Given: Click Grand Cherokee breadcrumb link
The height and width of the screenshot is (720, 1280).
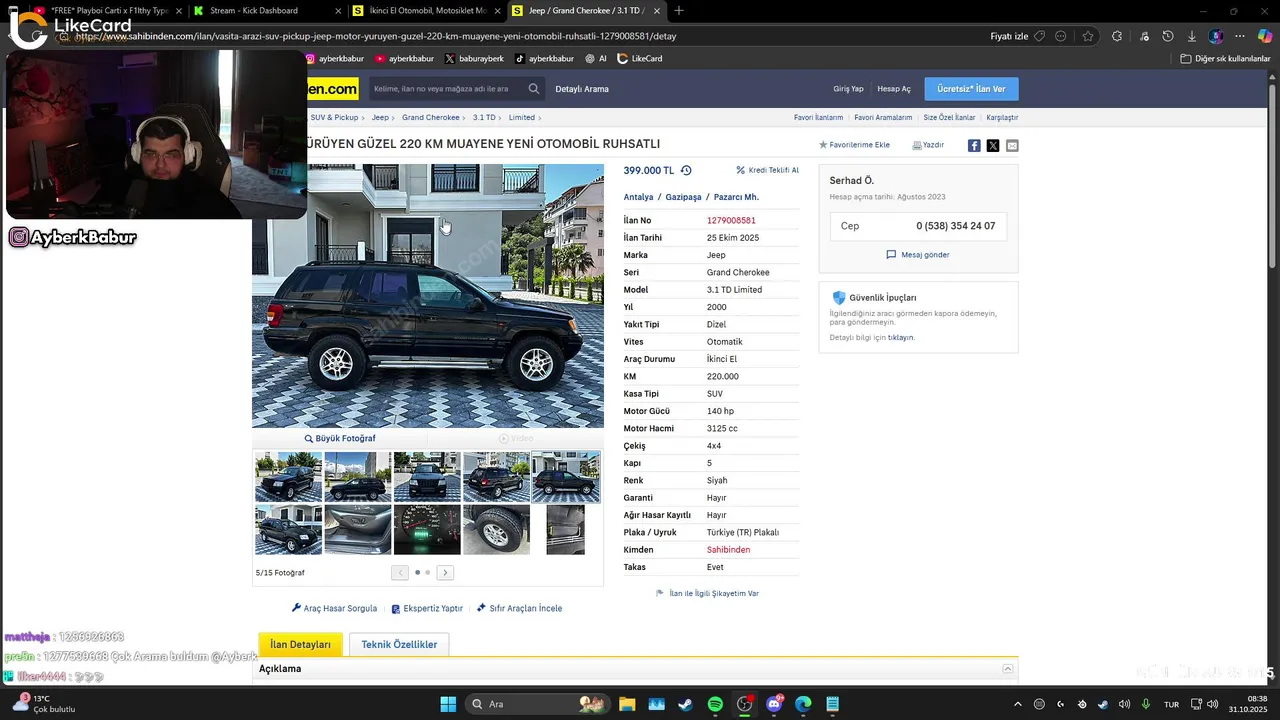Looking at the screenshot, I should pos(431,117).
